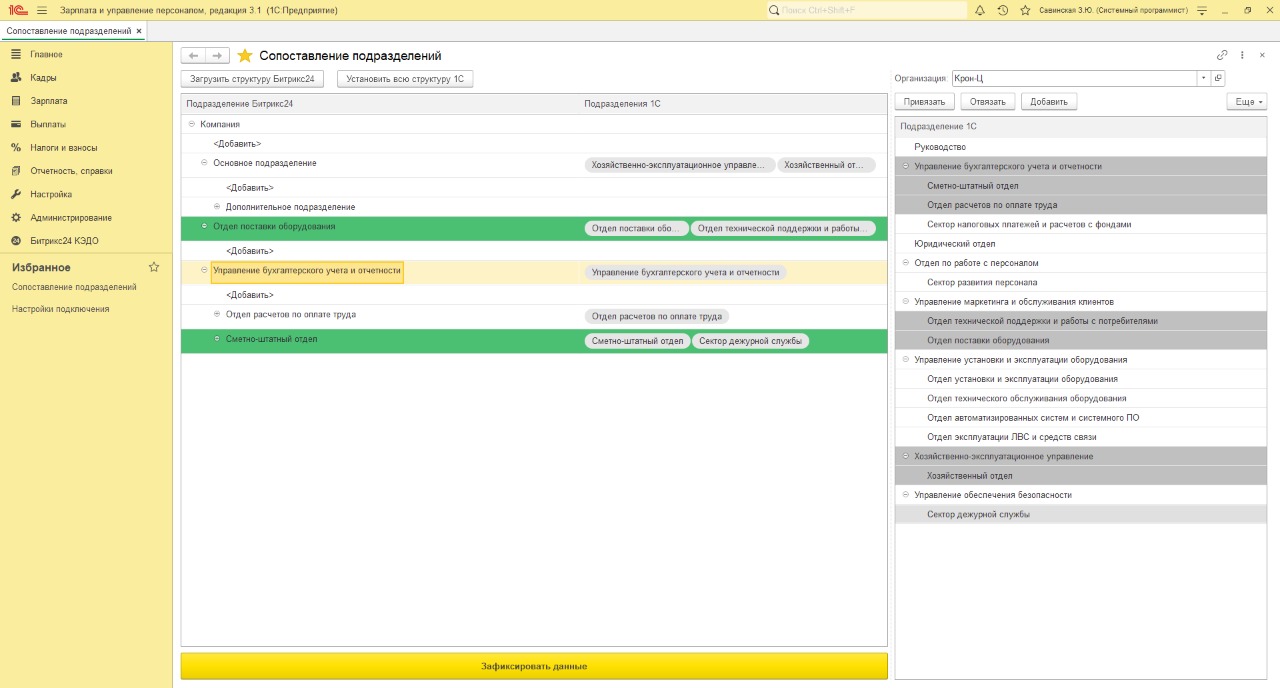
Task: Click the Зафиксировать данные button
Action: tap(534, 666)
